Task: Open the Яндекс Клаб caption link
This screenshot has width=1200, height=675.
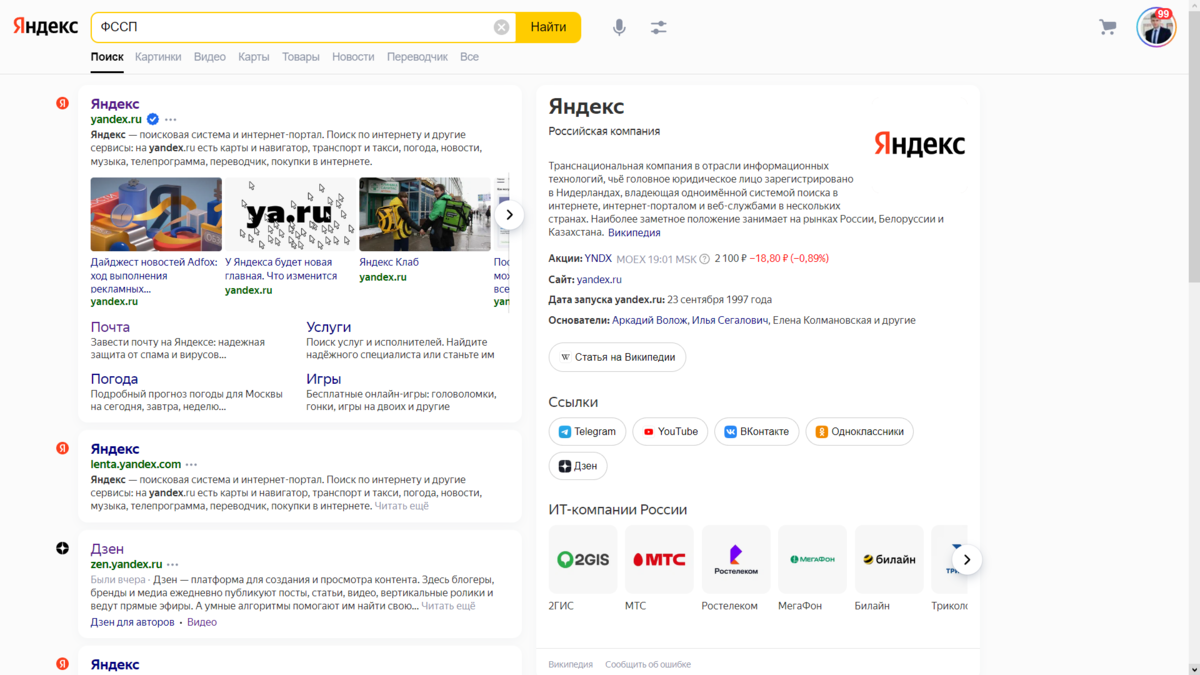Action: tap(389, 262)
